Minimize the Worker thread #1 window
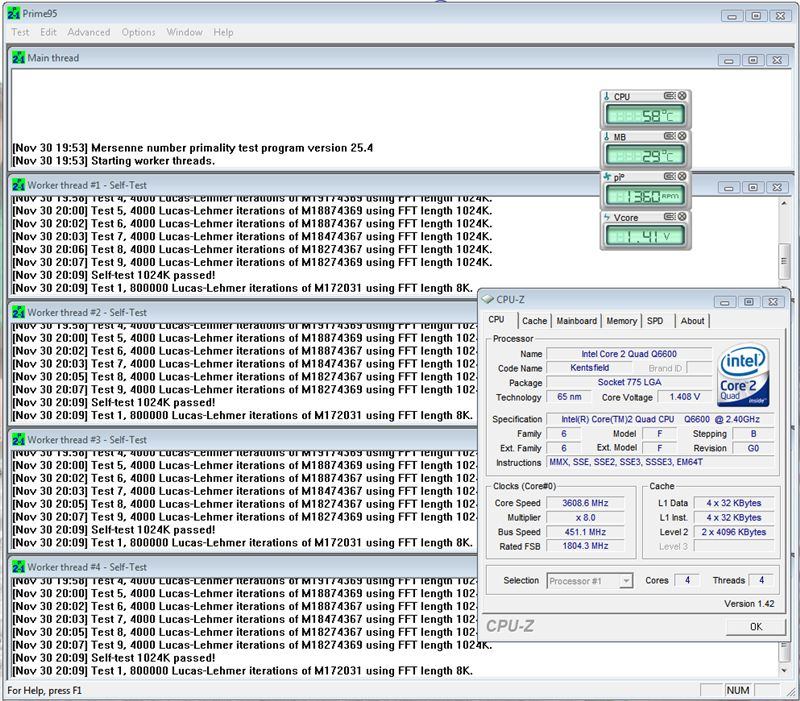 (729, 187)
